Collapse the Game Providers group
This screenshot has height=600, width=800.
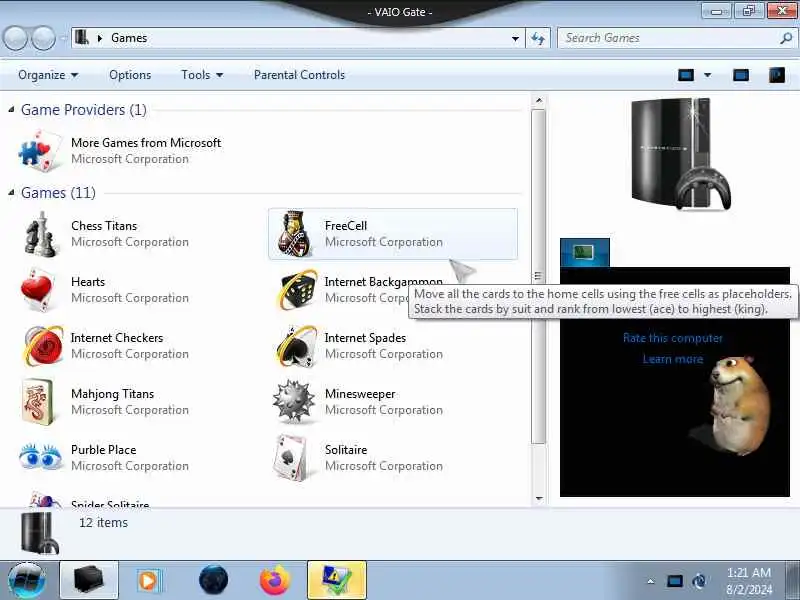[11, 109]
